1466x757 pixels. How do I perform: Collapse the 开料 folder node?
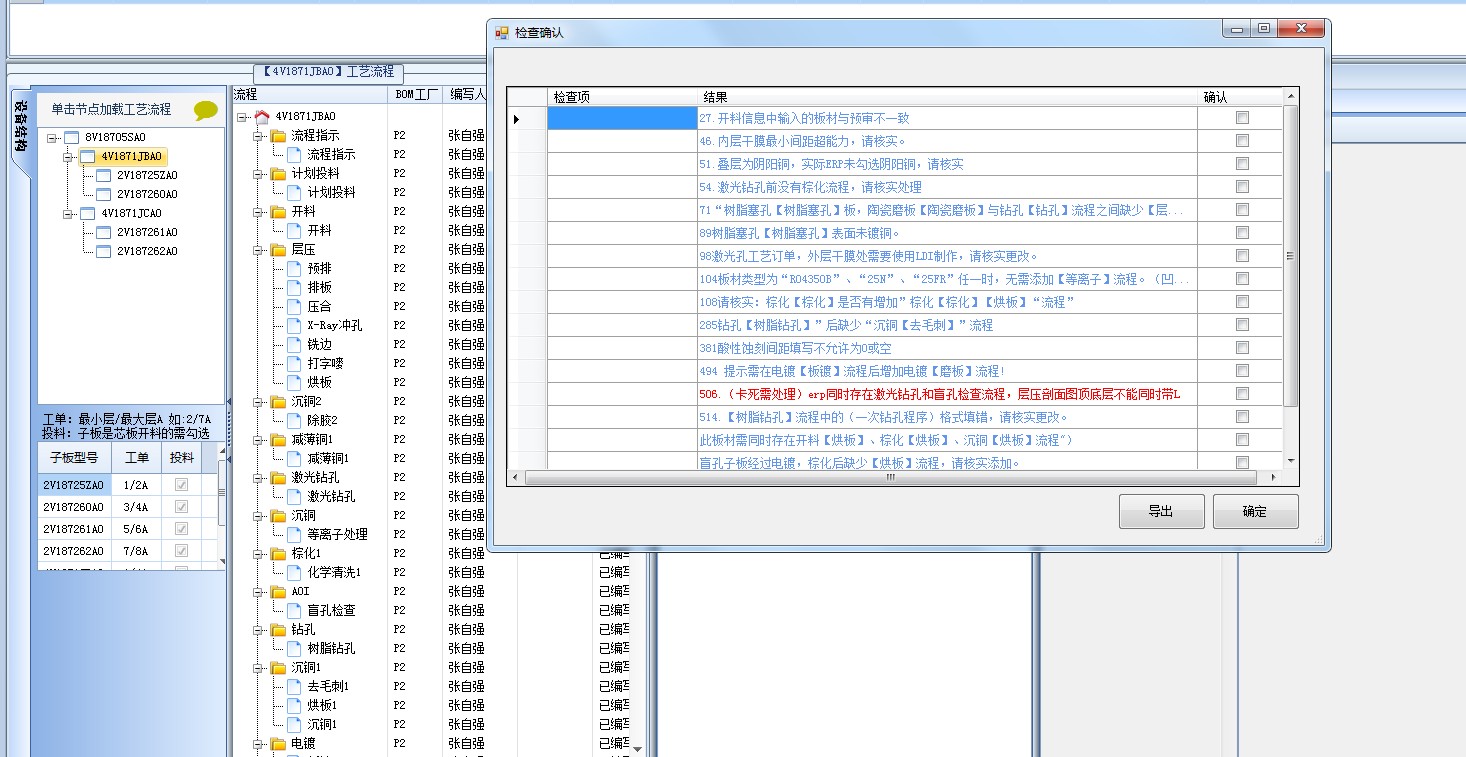(258, 211)
